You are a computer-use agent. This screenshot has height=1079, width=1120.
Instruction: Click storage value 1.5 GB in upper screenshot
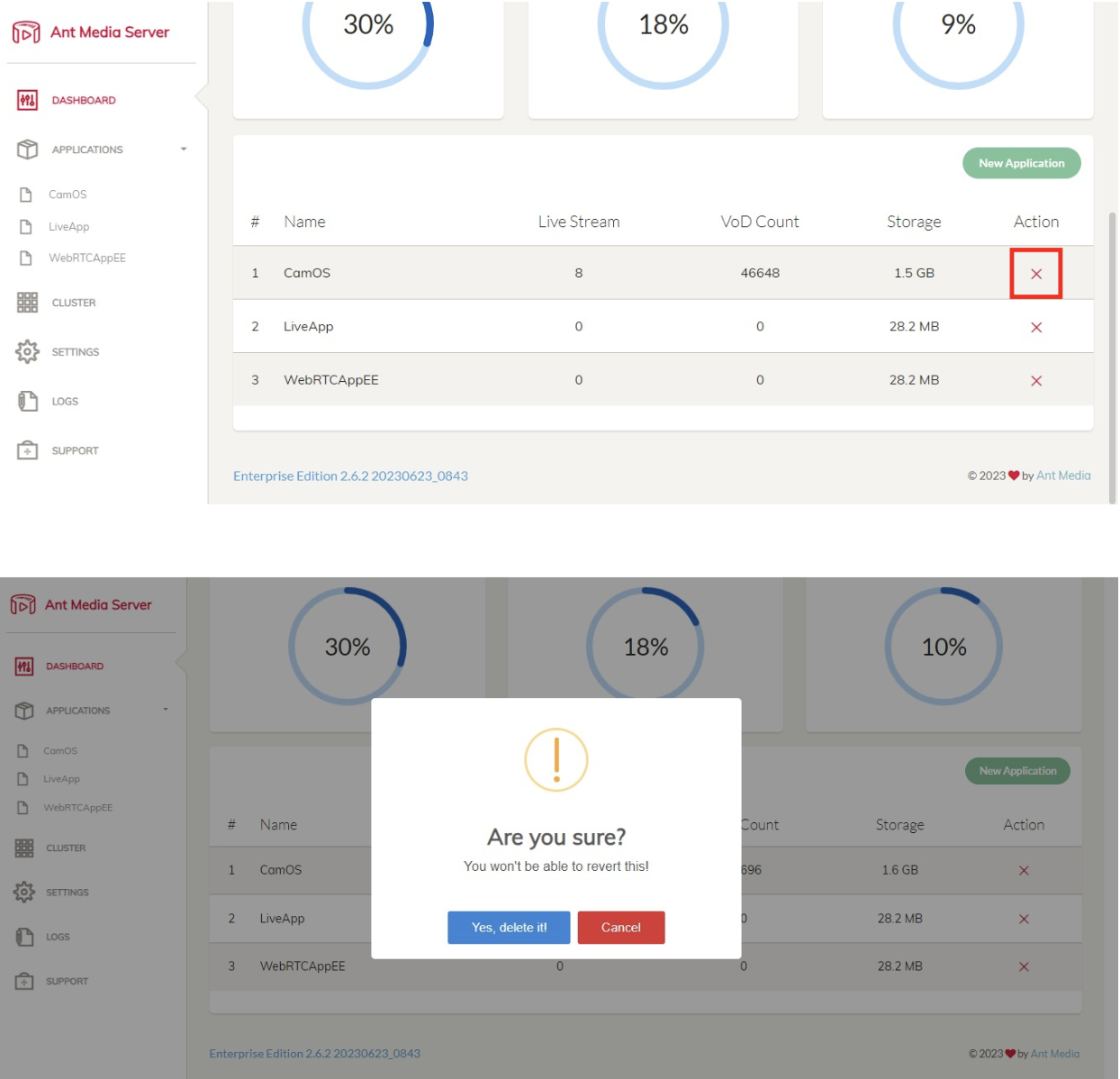coord(914,273)
